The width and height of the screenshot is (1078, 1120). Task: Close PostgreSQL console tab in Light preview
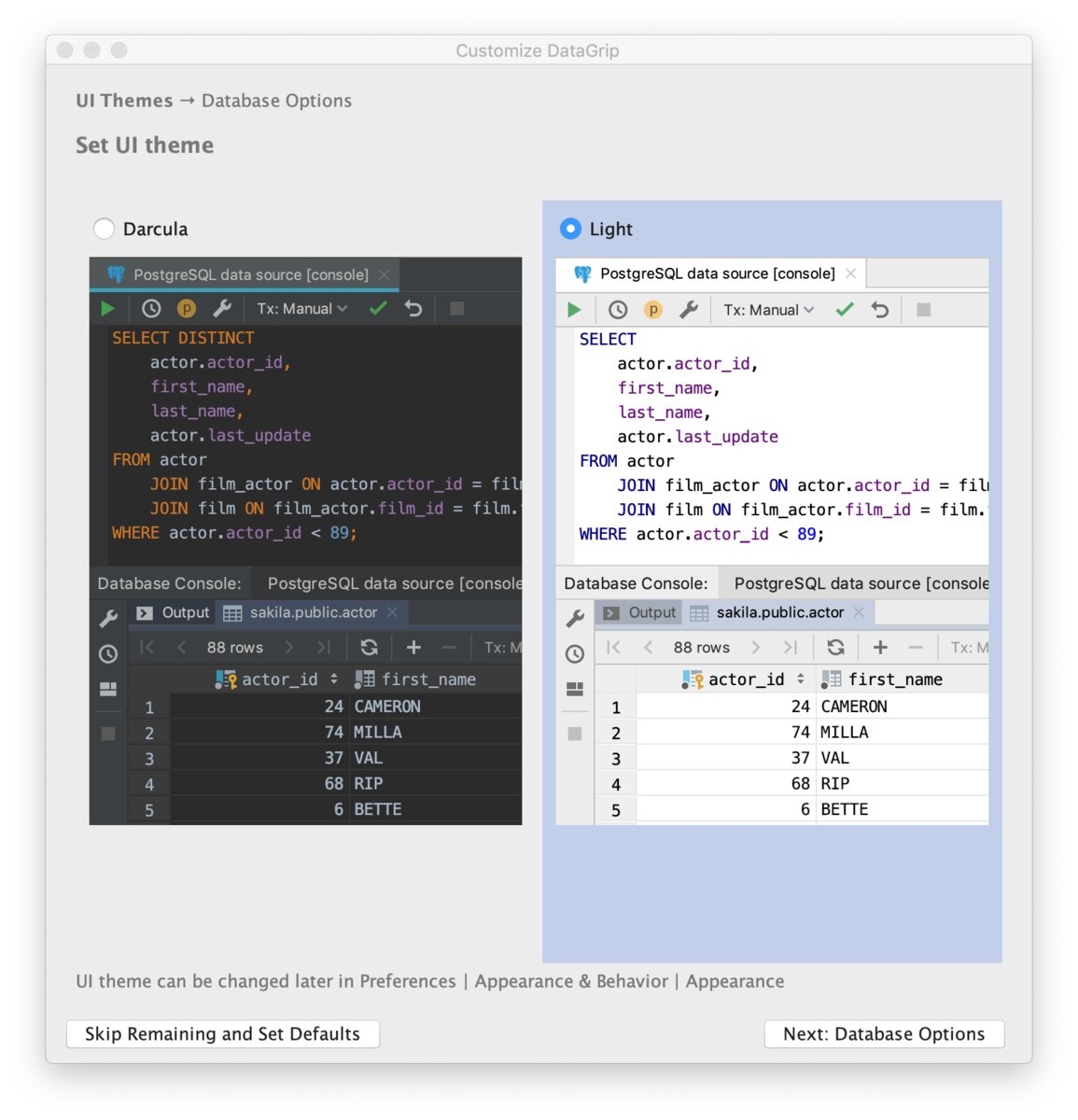pos(850,273)
